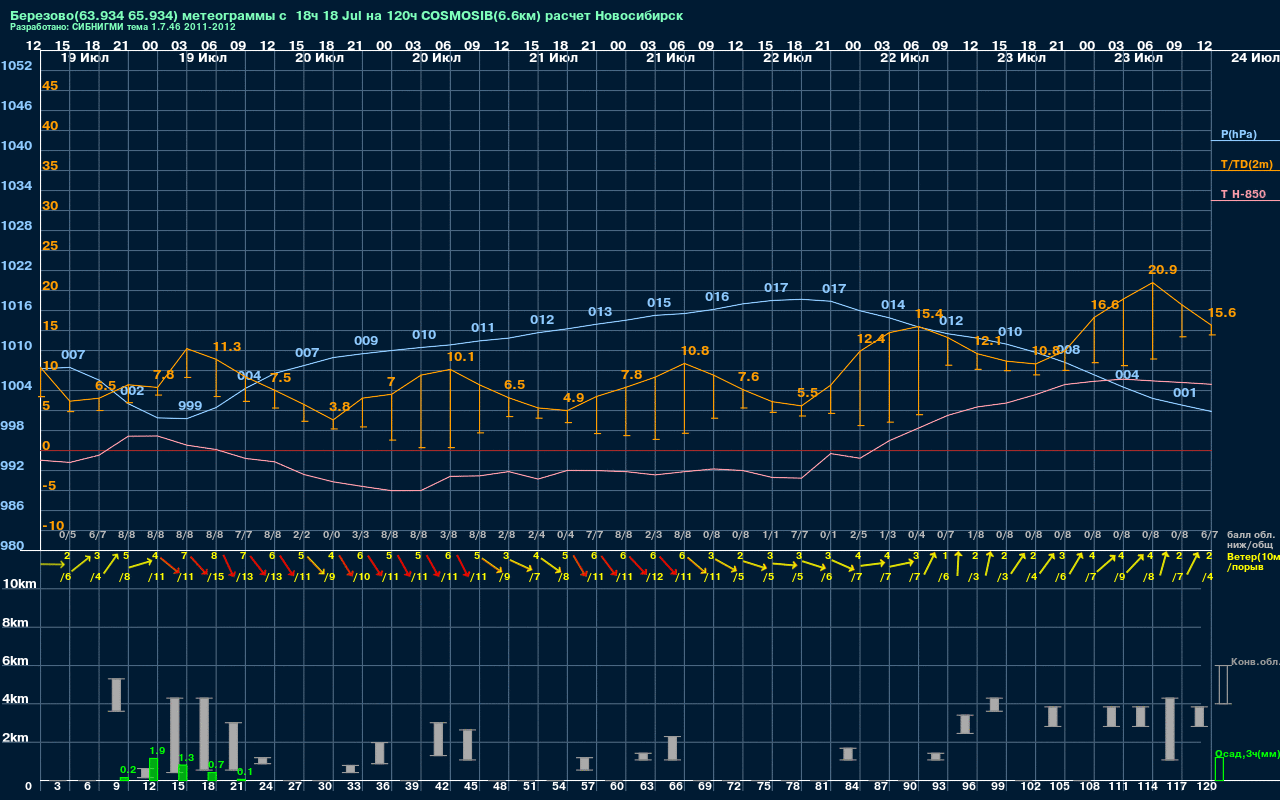Click the Березово meteogram title text
The width and height of the screenshot is (1280, 800).
point(346,16)
